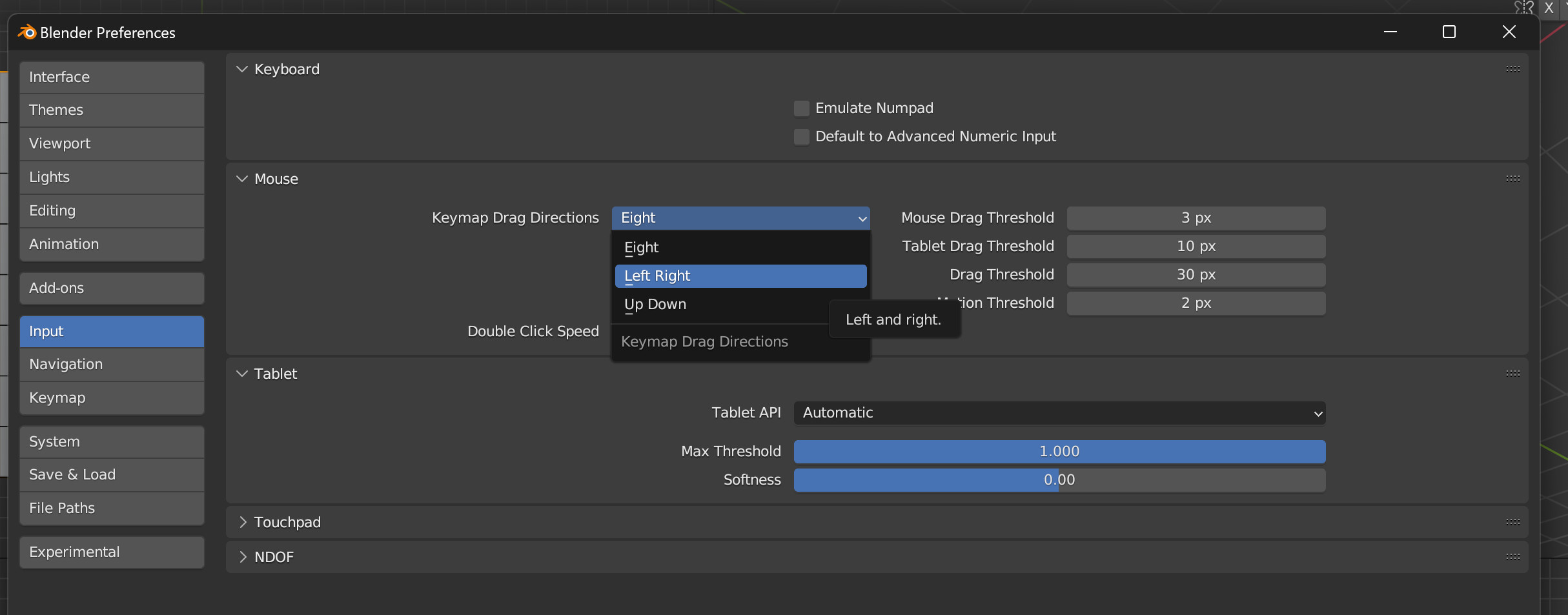The width and height of the screenshot is (1568, 615).
Task: Click NDOF panel drag grip dots
Action: coord(1512,557)
